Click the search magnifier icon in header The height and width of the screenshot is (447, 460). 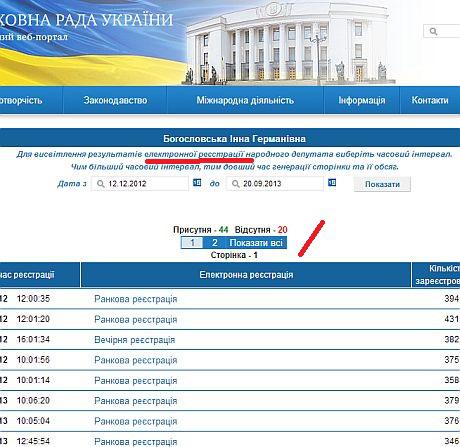[433, 31]
